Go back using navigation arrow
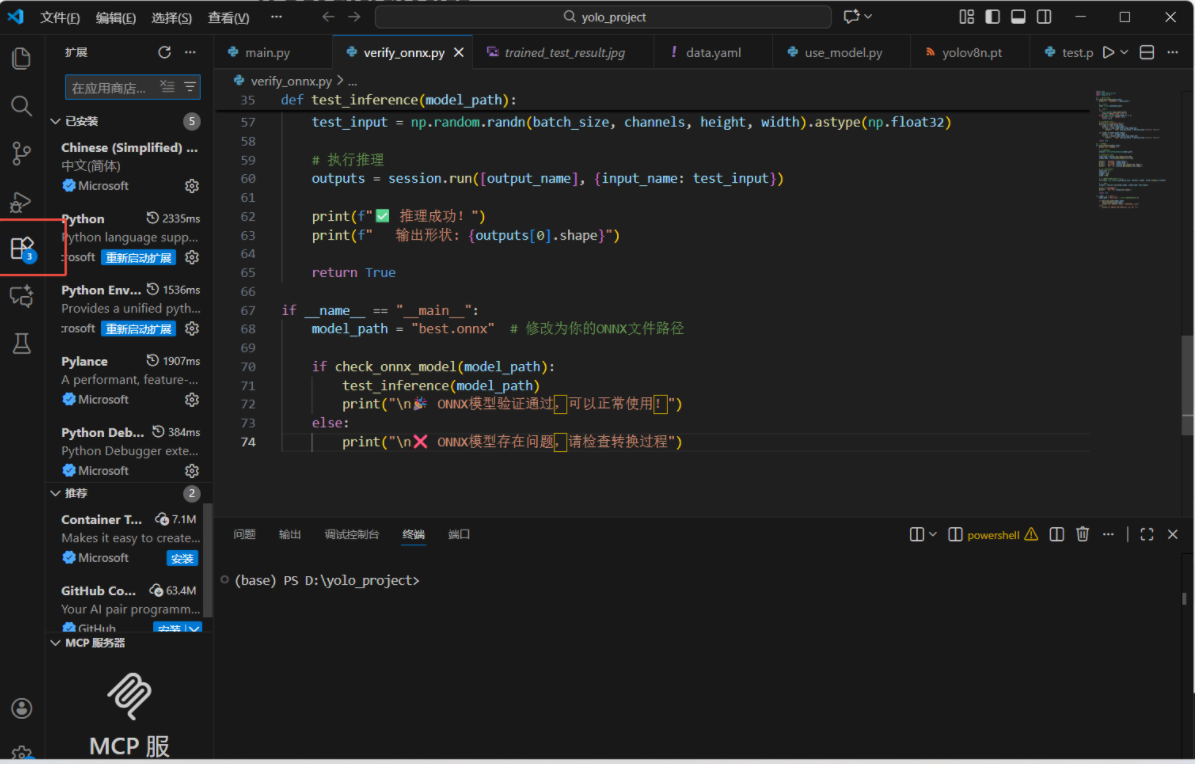This screenshot has height=764, width=1196. [328, 17]
